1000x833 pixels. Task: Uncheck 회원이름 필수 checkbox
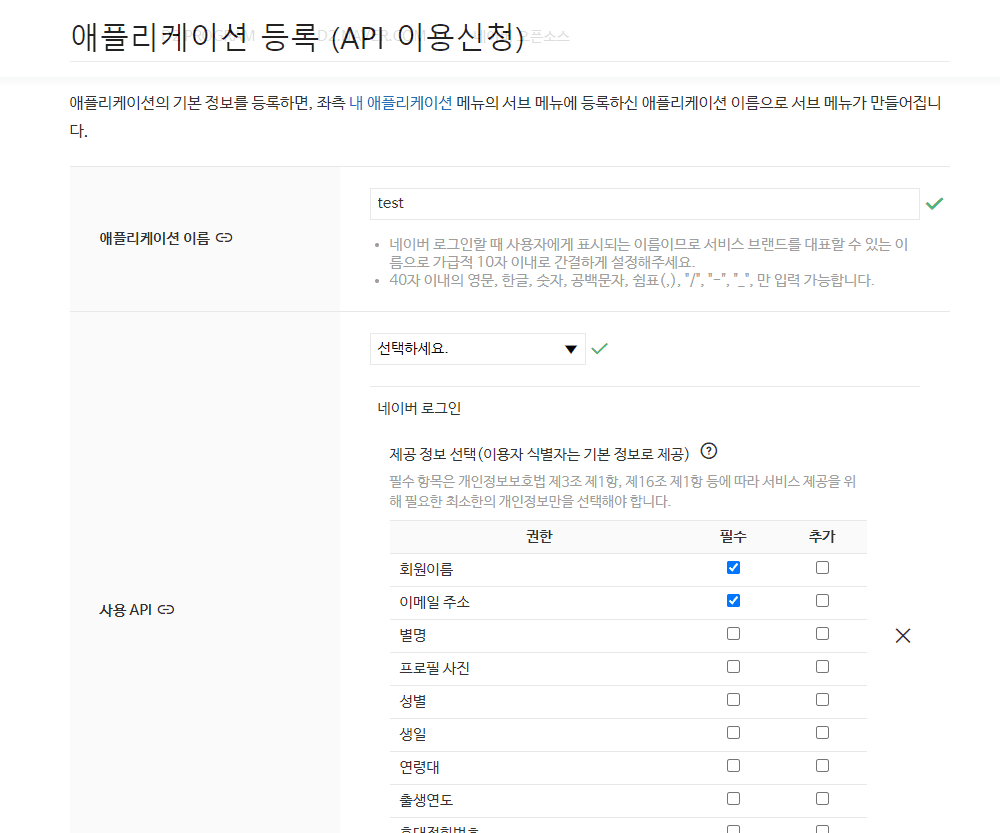[x=733, y=568]
